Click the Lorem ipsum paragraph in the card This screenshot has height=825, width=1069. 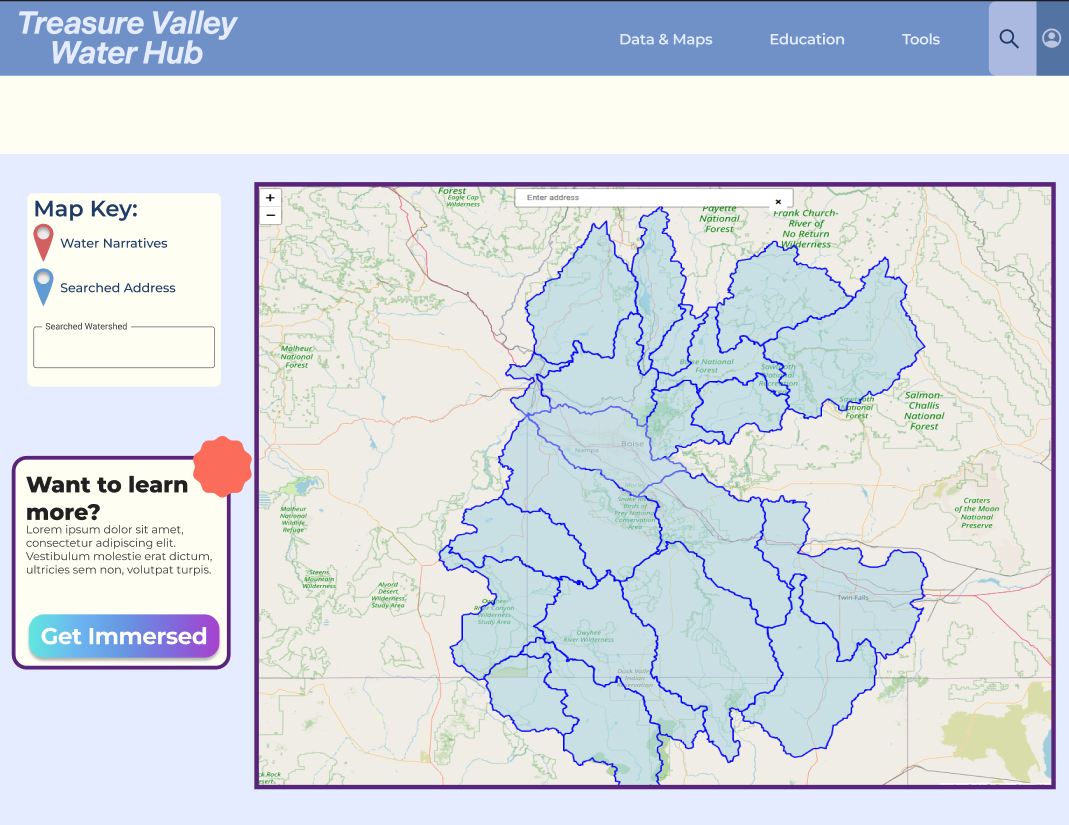click(119, 550)
